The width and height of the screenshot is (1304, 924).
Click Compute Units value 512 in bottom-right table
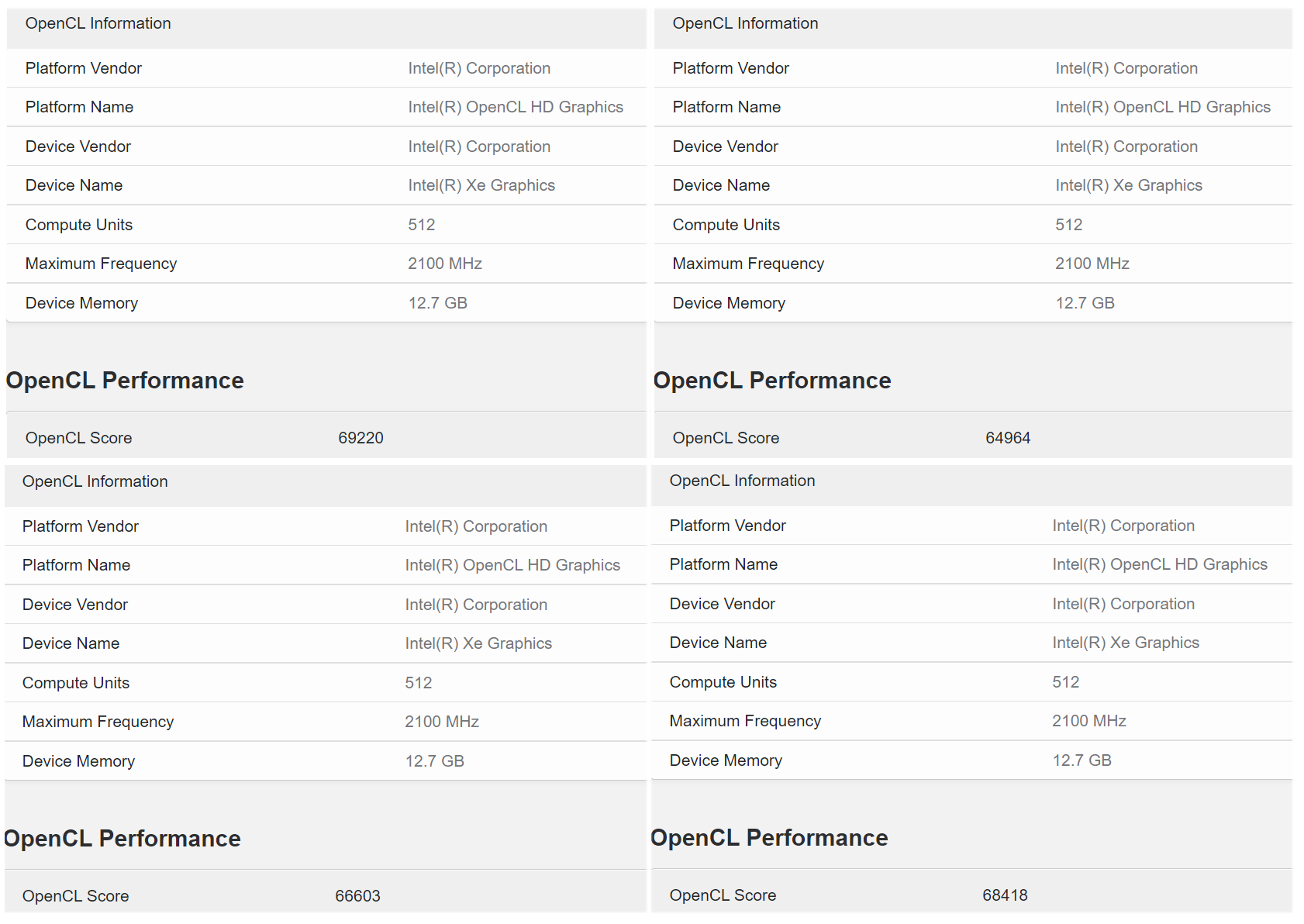click(x=1065, y=682)
